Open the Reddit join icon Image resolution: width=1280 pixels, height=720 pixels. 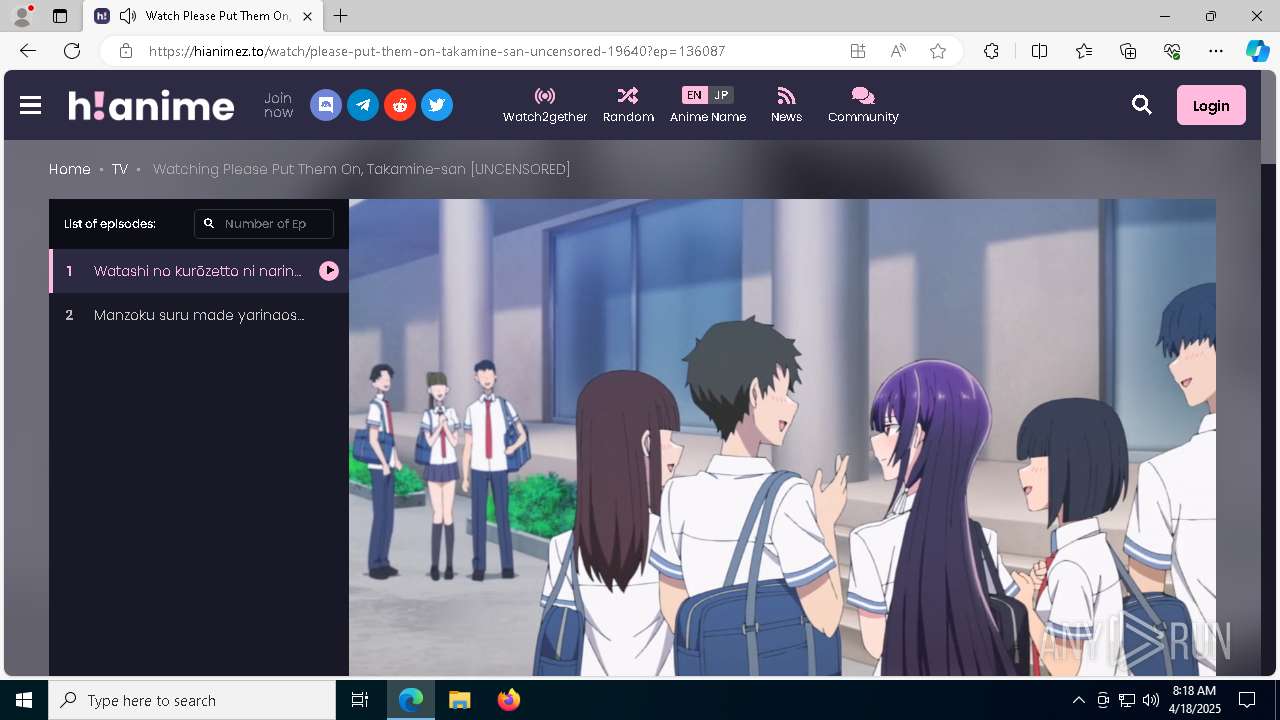pyautogui.click(x=400, y=105)
